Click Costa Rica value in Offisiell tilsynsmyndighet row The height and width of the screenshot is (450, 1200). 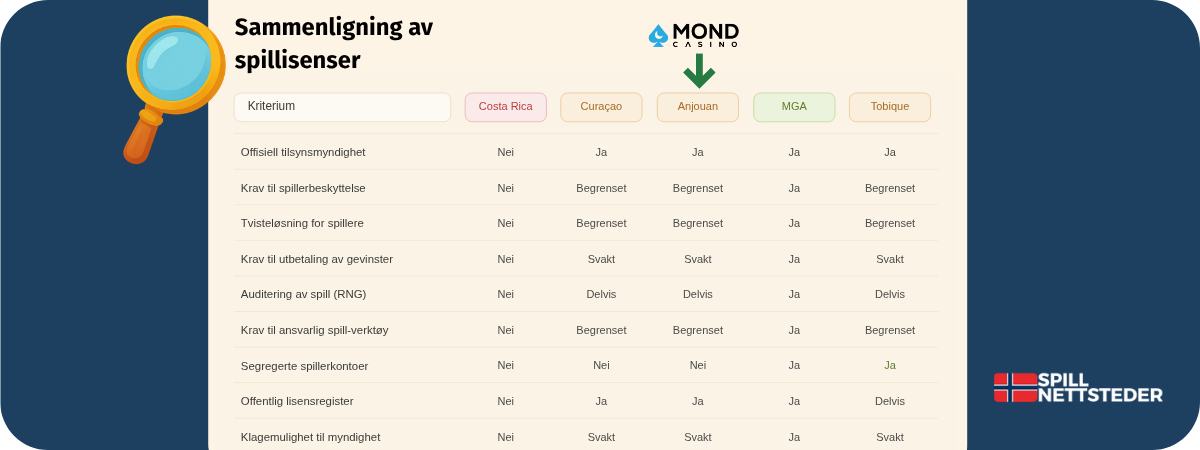click(x=506, y=152)
